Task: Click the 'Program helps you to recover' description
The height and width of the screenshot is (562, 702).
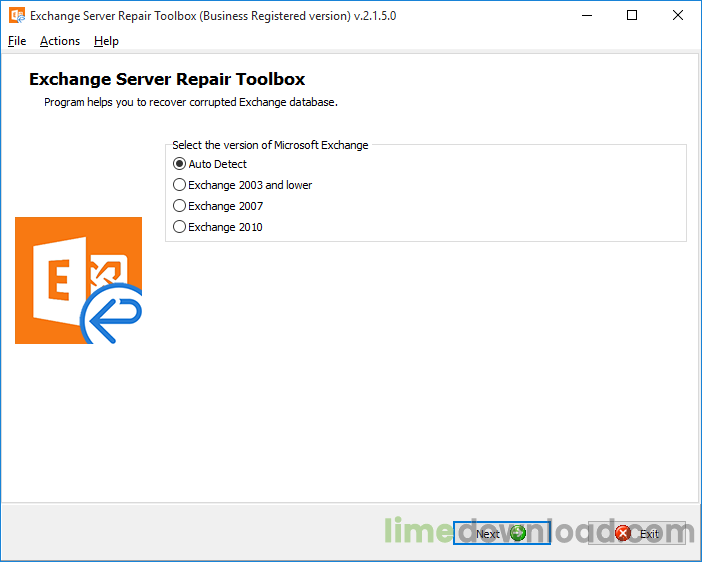Action: point(191,102)
